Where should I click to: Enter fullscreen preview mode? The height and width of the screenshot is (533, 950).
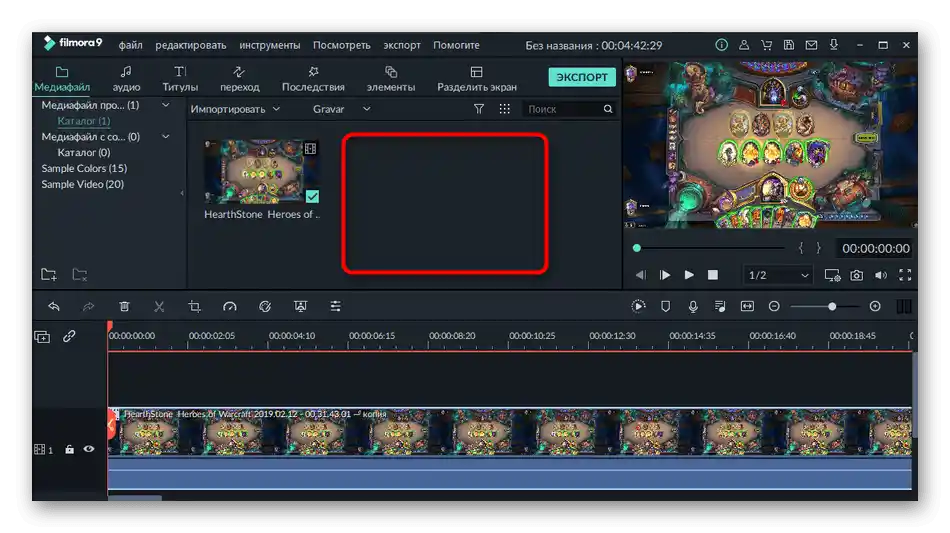tap(905, 275)
